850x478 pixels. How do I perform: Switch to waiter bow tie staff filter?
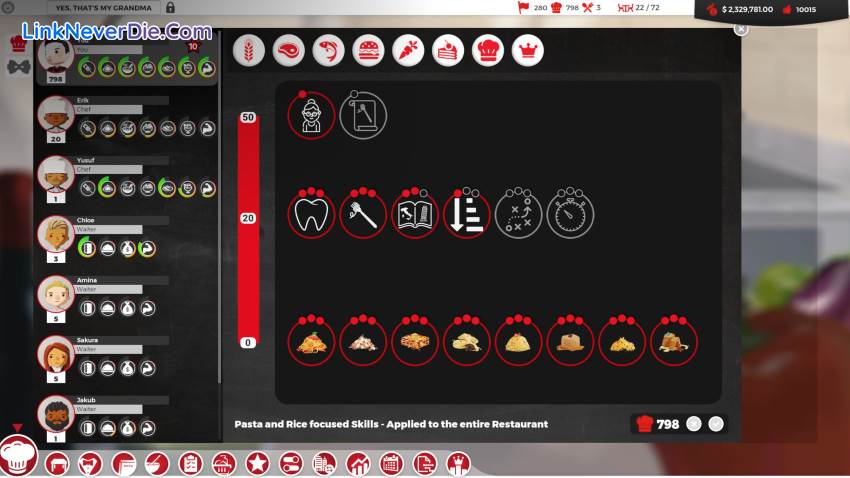[17, 68]
